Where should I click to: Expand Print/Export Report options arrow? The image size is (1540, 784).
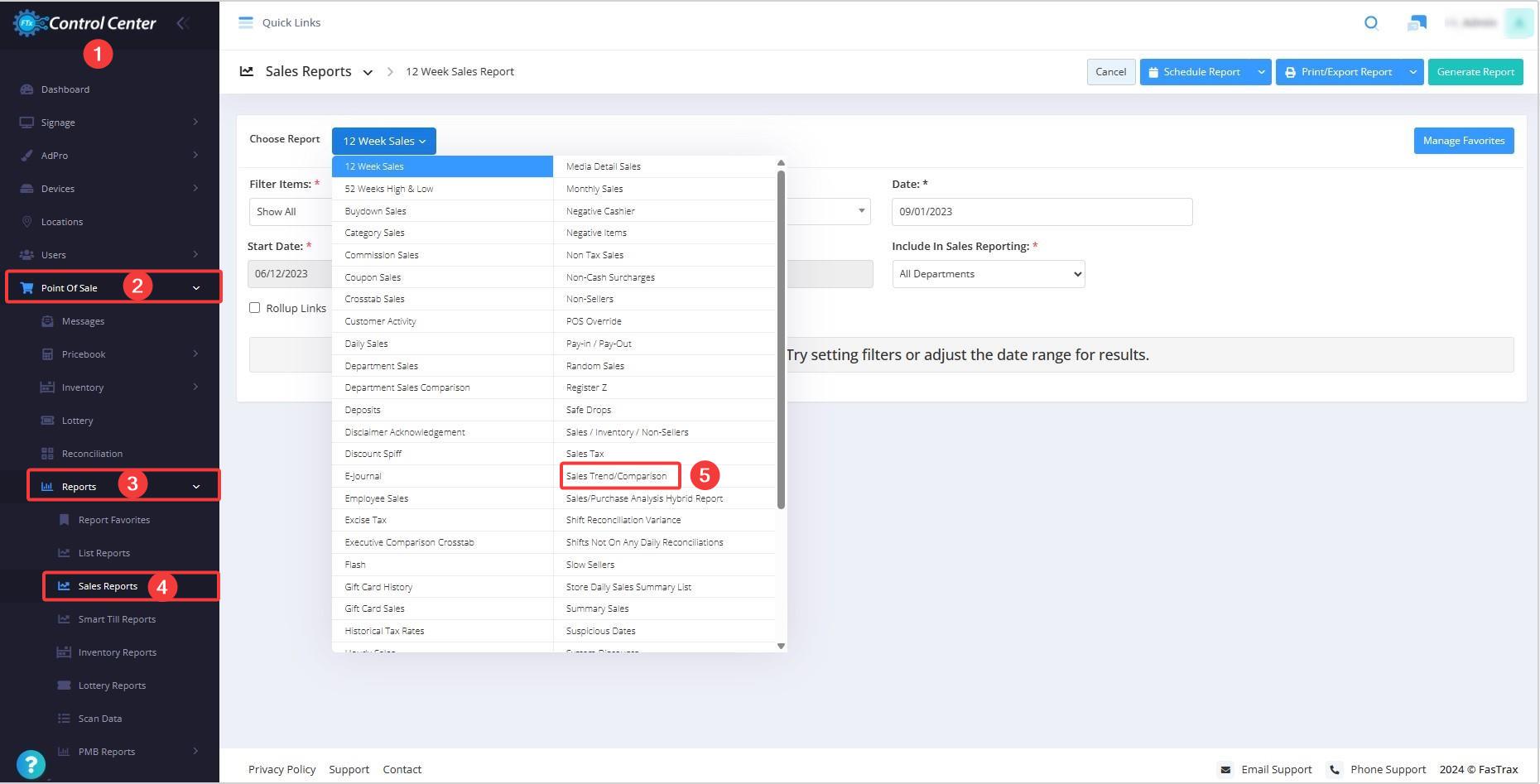tap(1412, 72)
